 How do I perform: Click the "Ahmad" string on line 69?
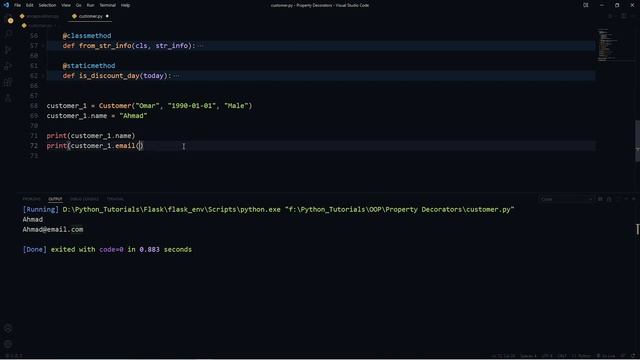[x=133, y=116]
